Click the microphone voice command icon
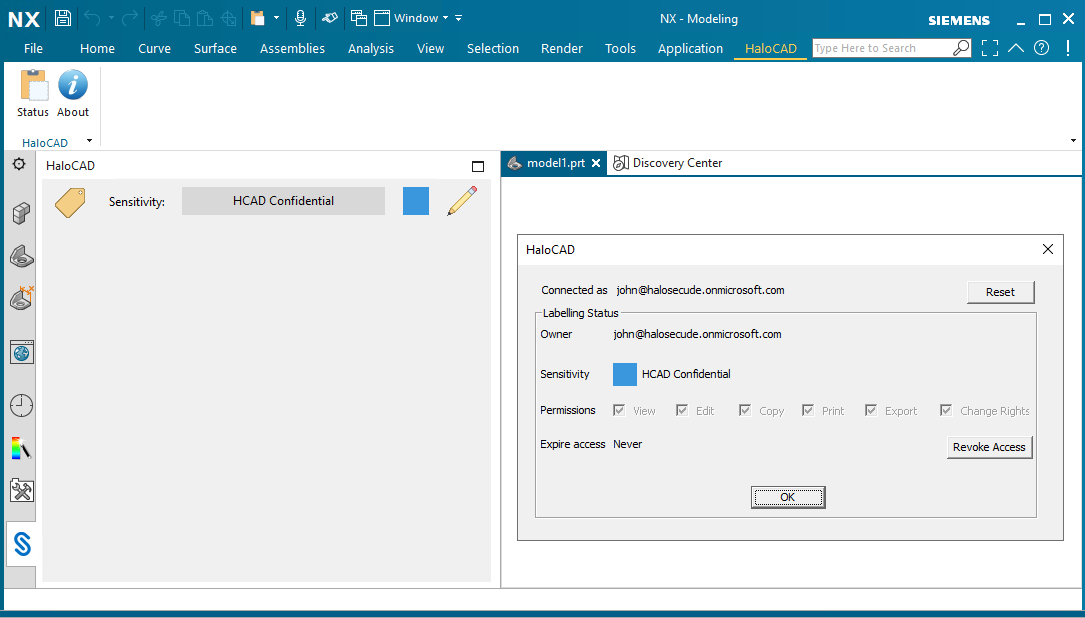The height and width of the screenshot is (618, 1085). pos(300,18)
